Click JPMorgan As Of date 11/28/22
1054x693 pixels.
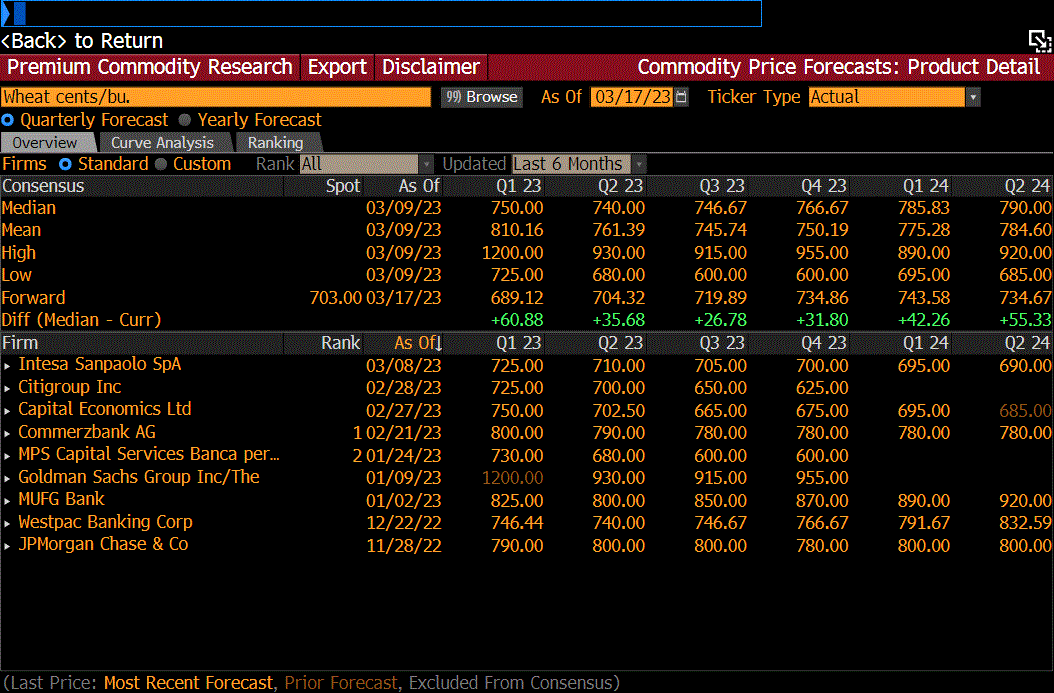click(x=403, y=545)
